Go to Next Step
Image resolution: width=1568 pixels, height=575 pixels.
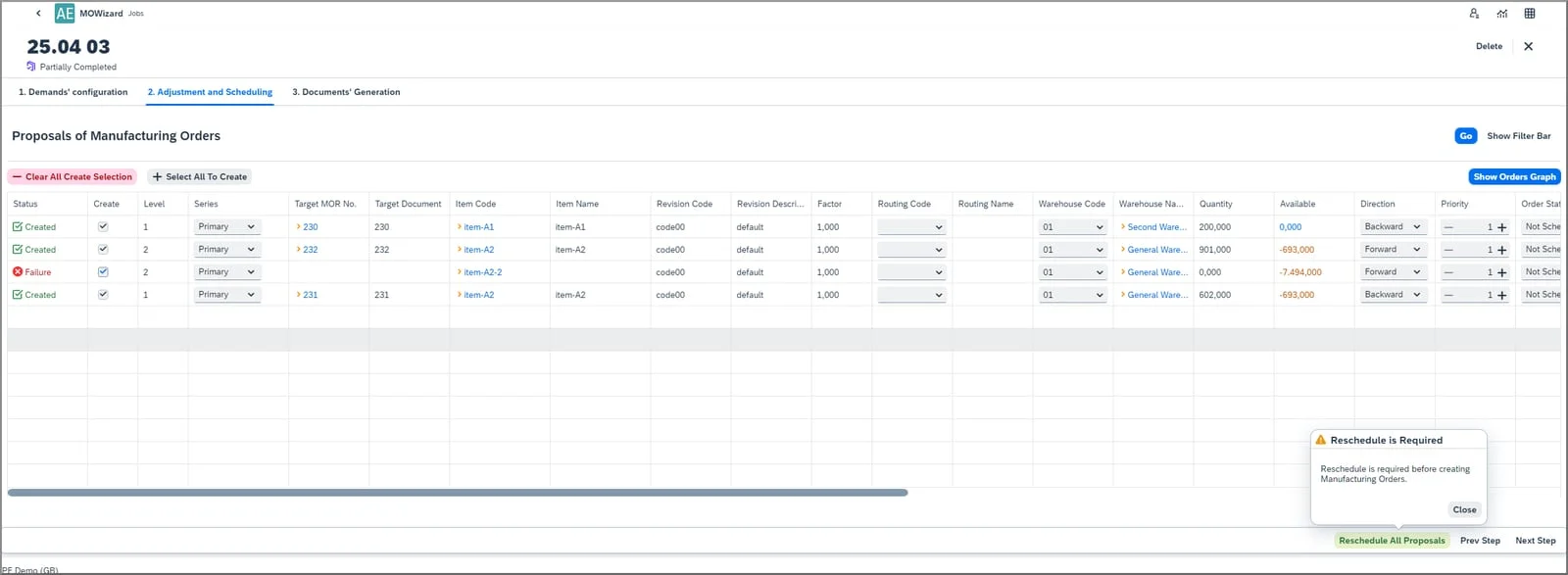[1535, 541]
